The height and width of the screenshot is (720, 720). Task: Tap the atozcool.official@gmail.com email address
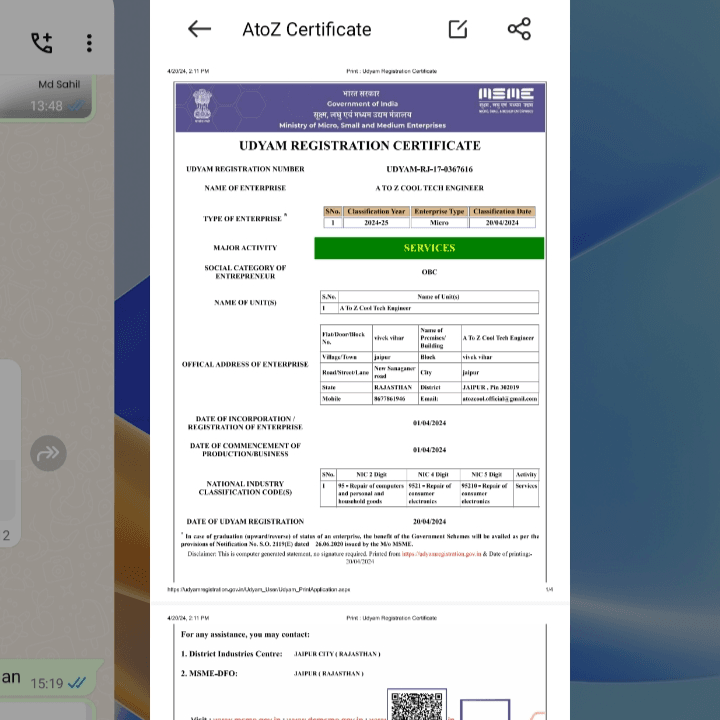pos(499,398)
